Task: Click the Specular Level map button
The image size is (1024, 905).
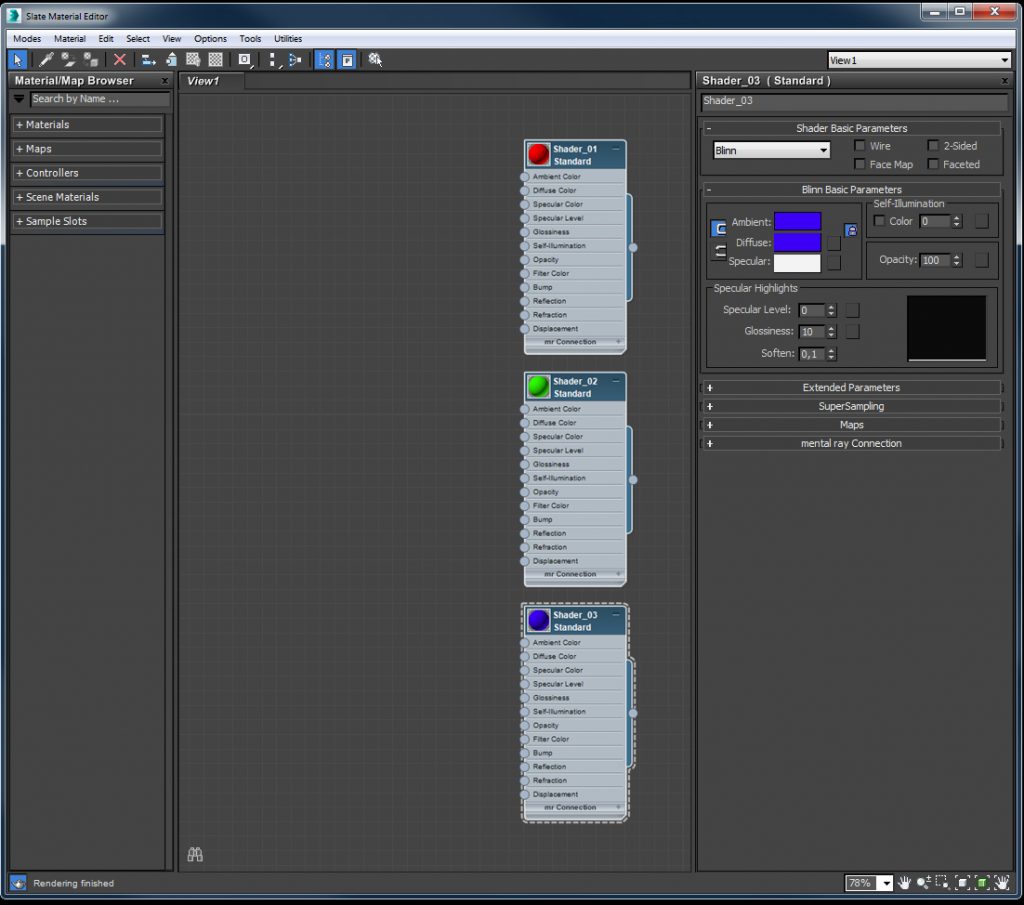Action: (x=852, y=310)
